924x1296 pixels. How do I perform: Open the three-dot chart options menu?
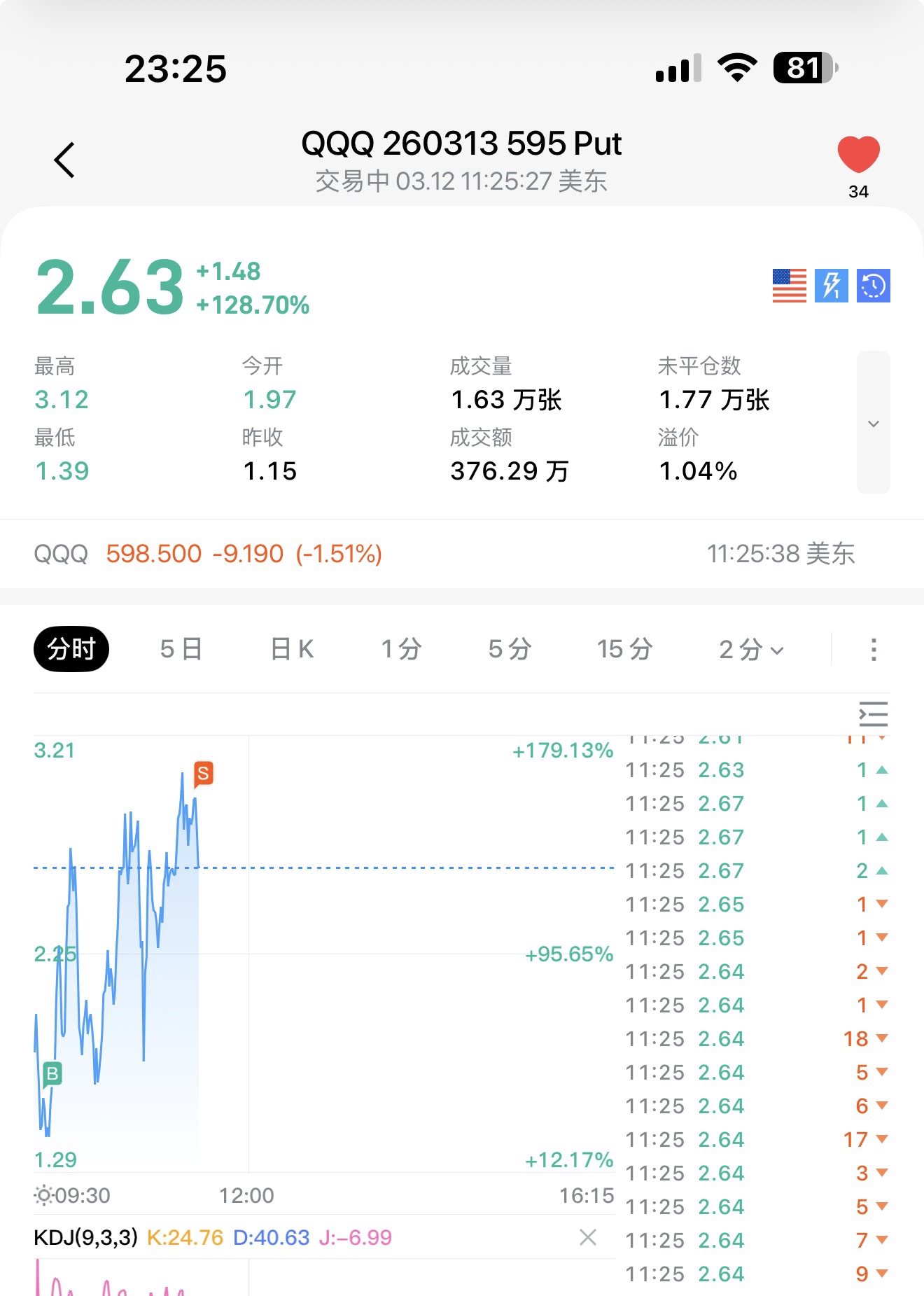point(873,649)
